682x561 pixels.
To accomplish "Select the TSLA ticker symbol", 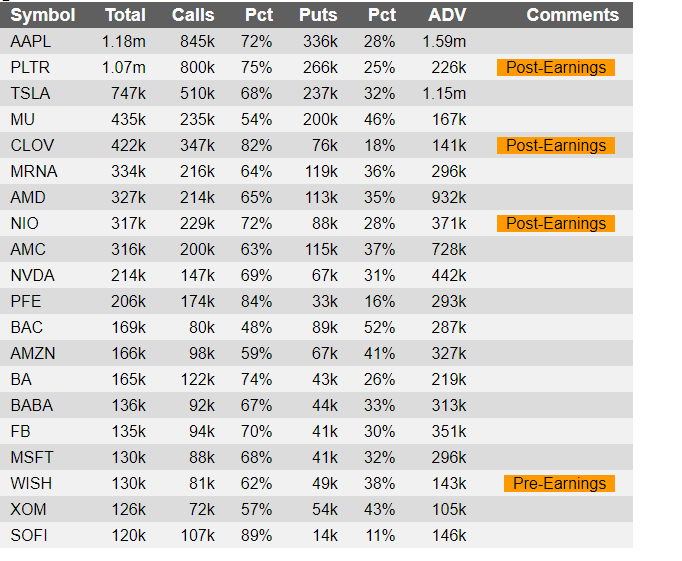I will pos(30,94).
